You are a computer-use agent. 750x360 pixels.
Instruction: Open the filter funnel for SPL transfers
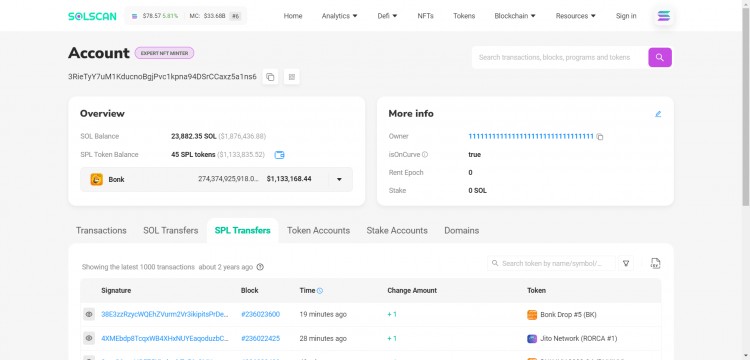[626, 263]
